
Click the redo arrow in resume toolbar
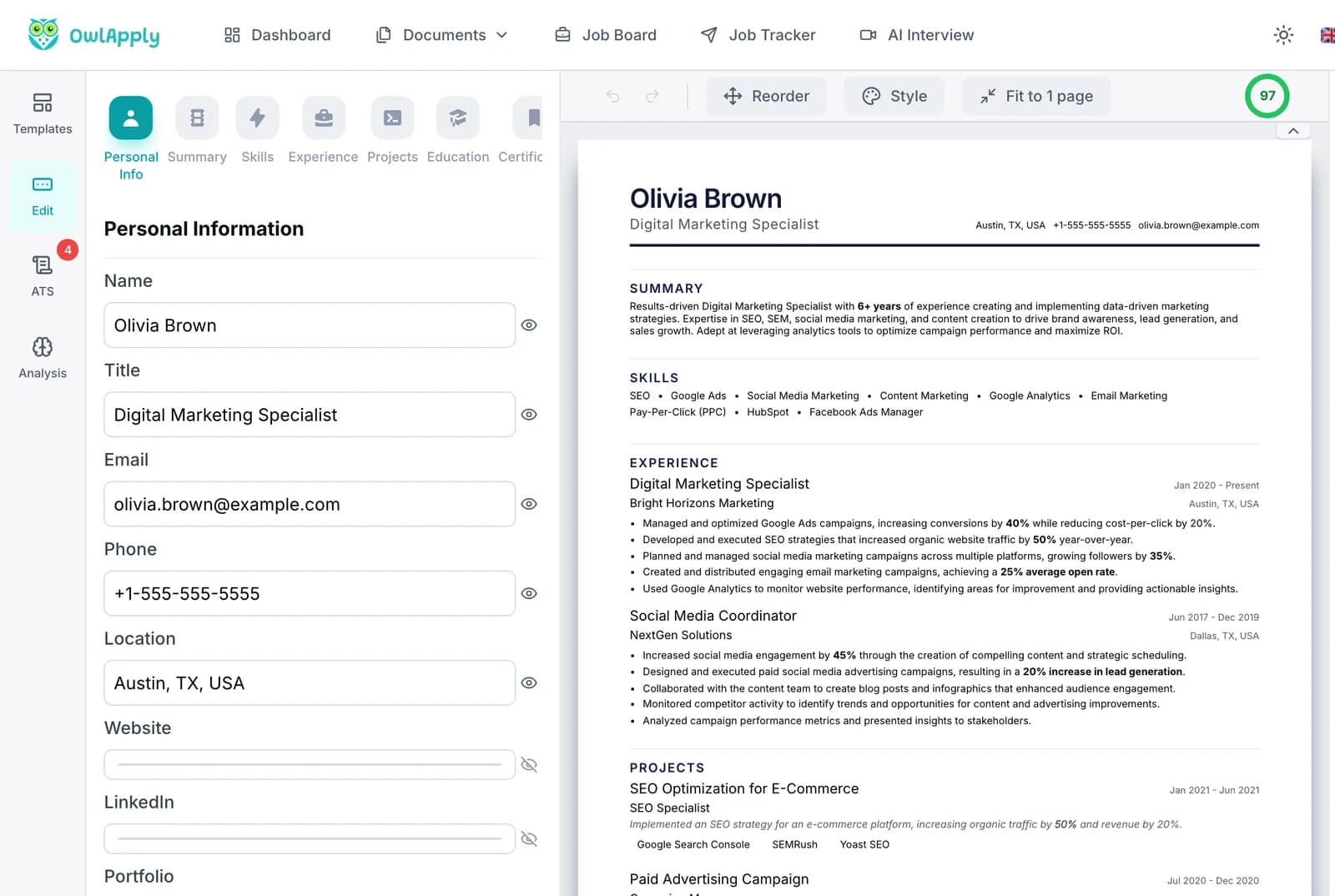tap(652, 96)
